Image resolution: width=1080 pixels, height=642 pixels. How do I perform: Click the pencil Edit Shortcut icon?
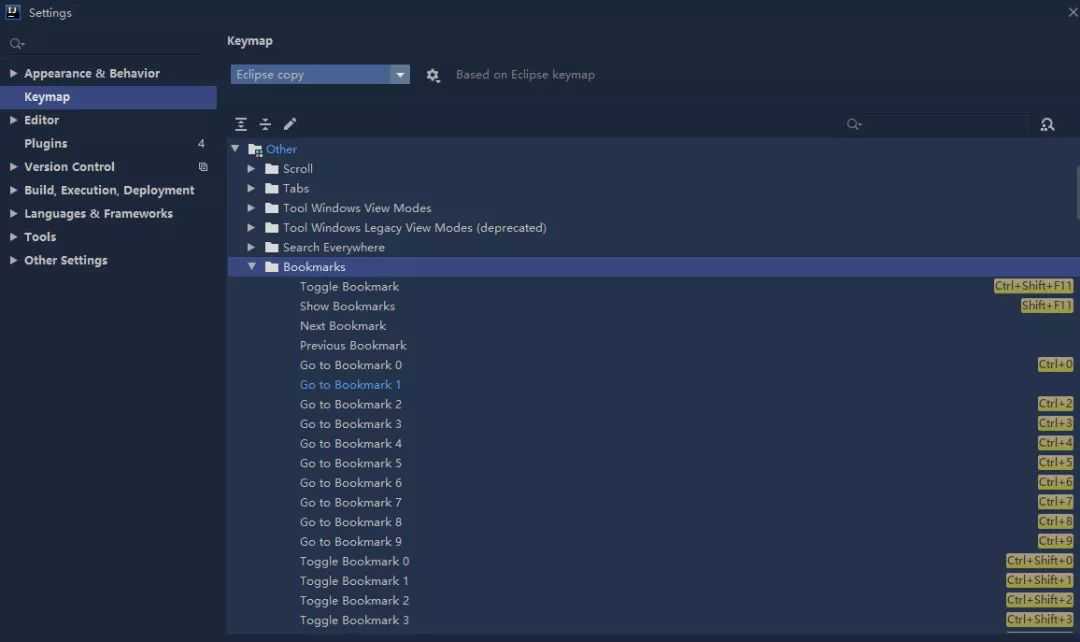tap(290, 124)
